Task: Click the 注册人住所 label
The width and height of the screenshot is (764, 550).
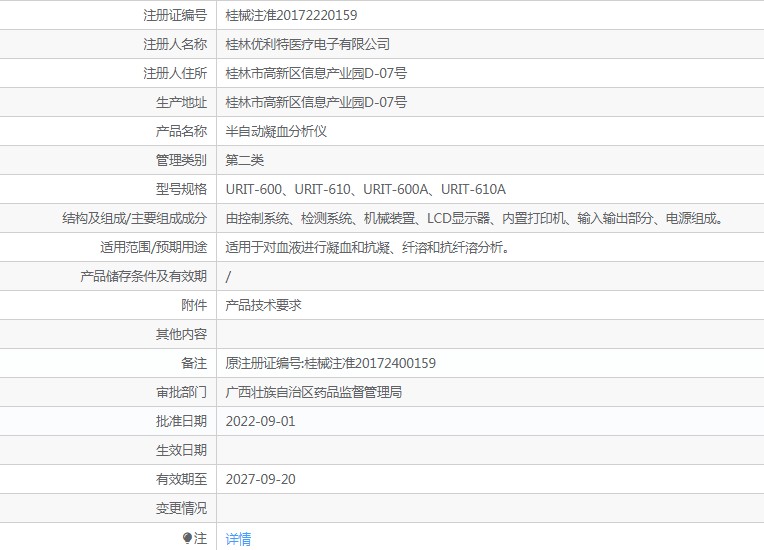Action: (x=175, y=73)
